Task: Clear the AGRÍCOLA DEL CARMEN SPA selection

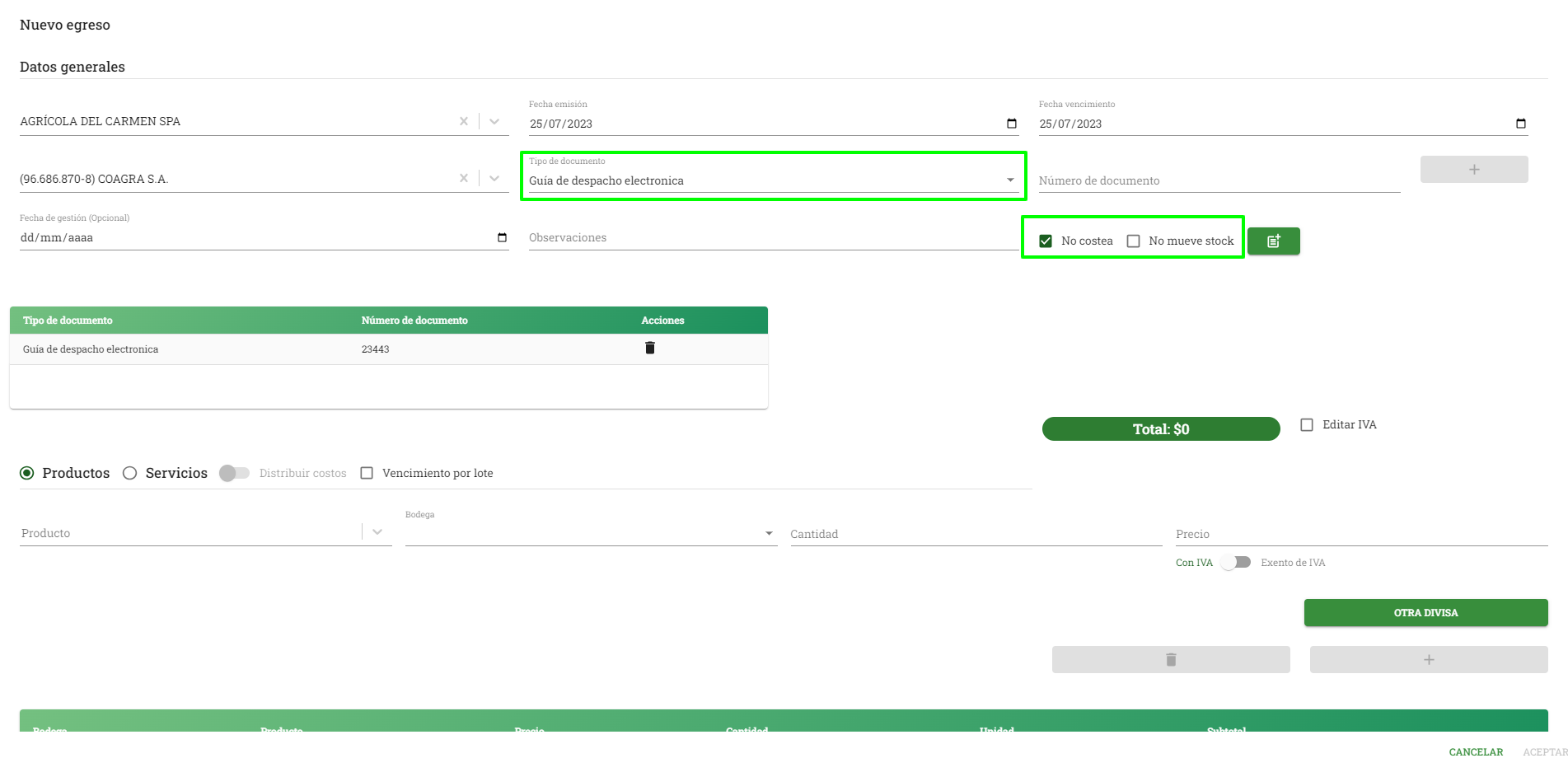Action: (464, 121)
